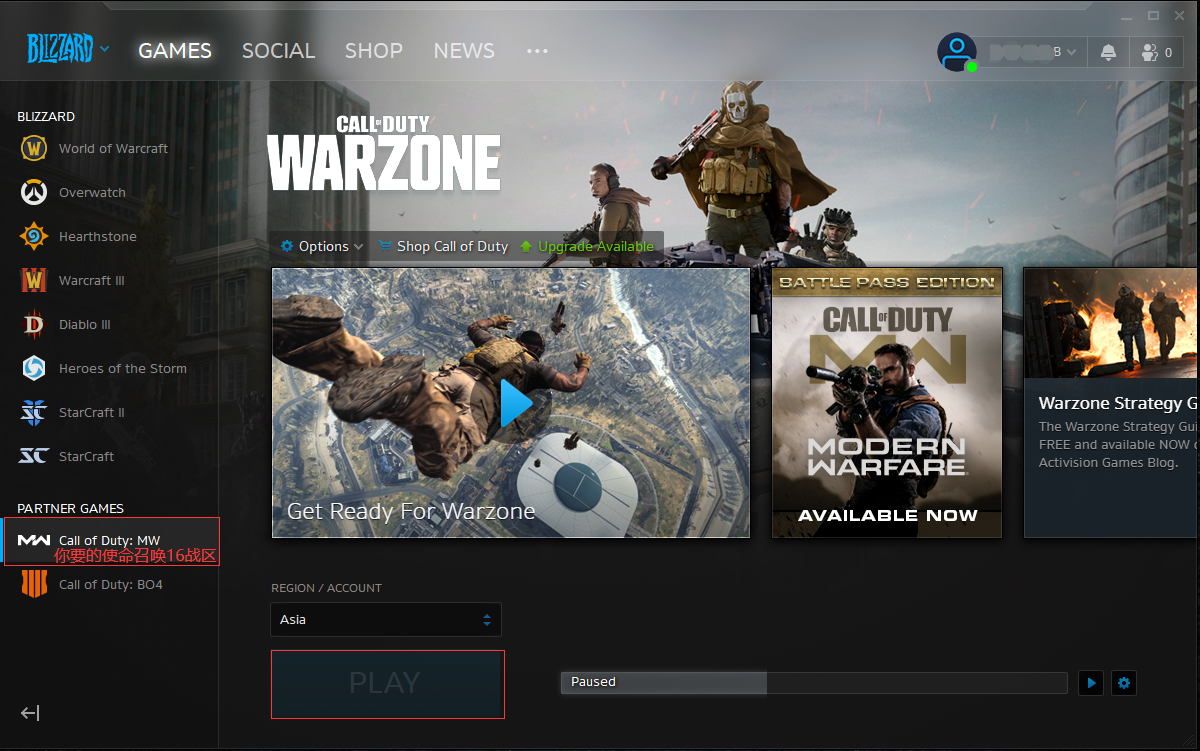Play the Get Ready For Warzone video
Image resolution: width=1200 pixels, height=751 pixels.
515,403
